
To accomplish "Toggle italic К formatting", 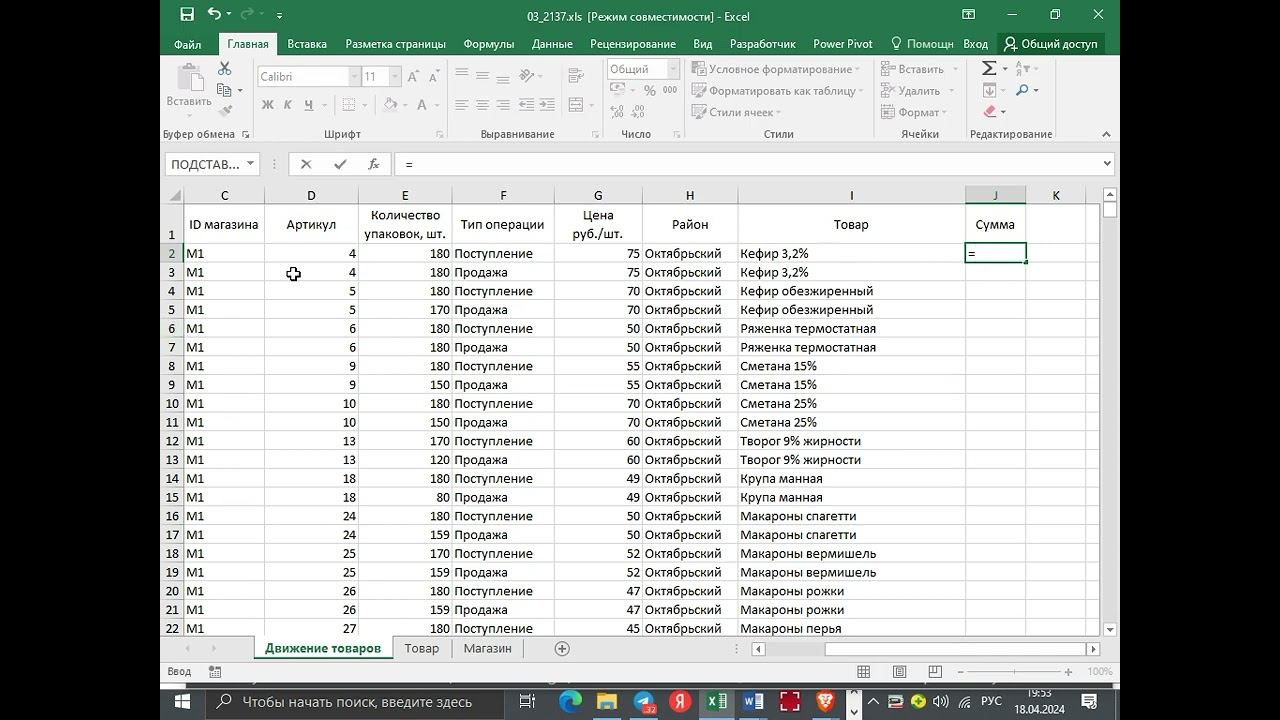I will coord(288,105).
